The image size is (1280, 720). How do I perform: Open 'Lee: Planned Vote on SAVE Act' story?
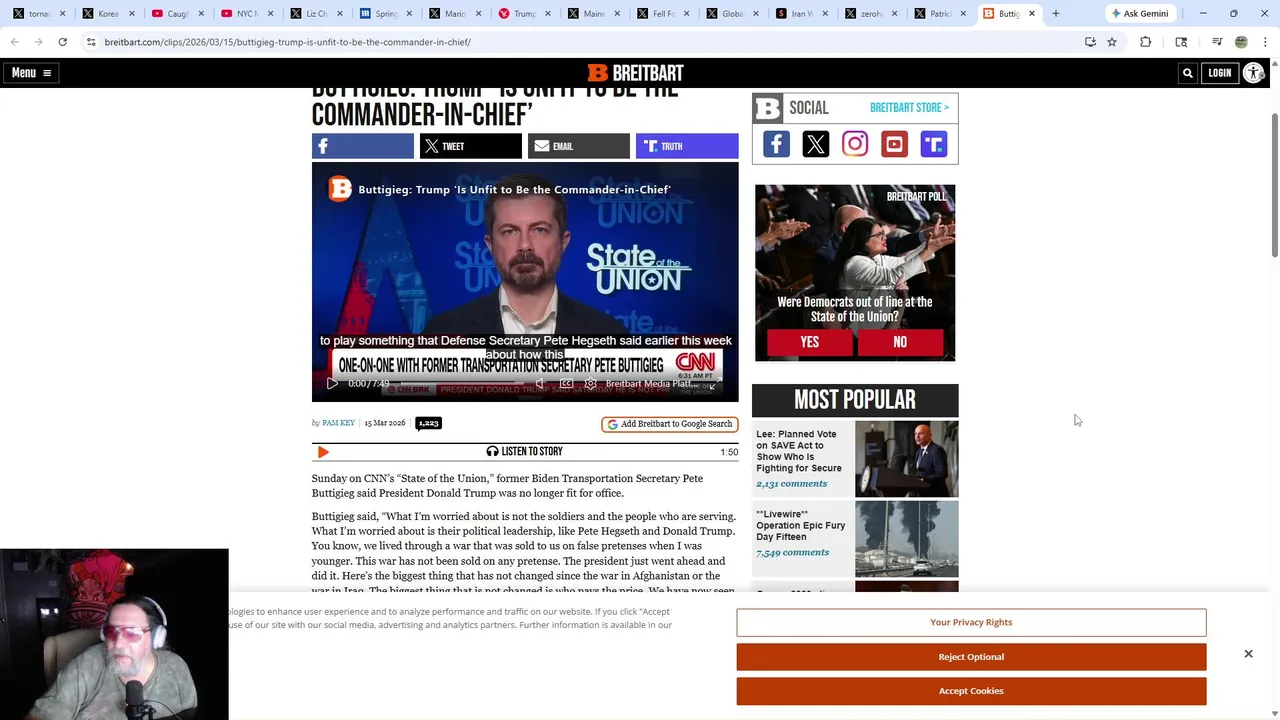coord(799,451)
